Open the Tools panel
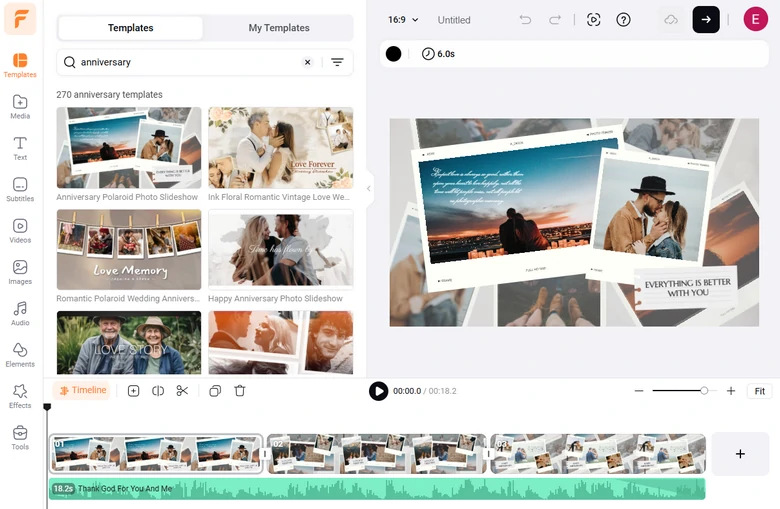Image resolution: width=780 pixels, height=509 pixels. [x=20, y=437]
